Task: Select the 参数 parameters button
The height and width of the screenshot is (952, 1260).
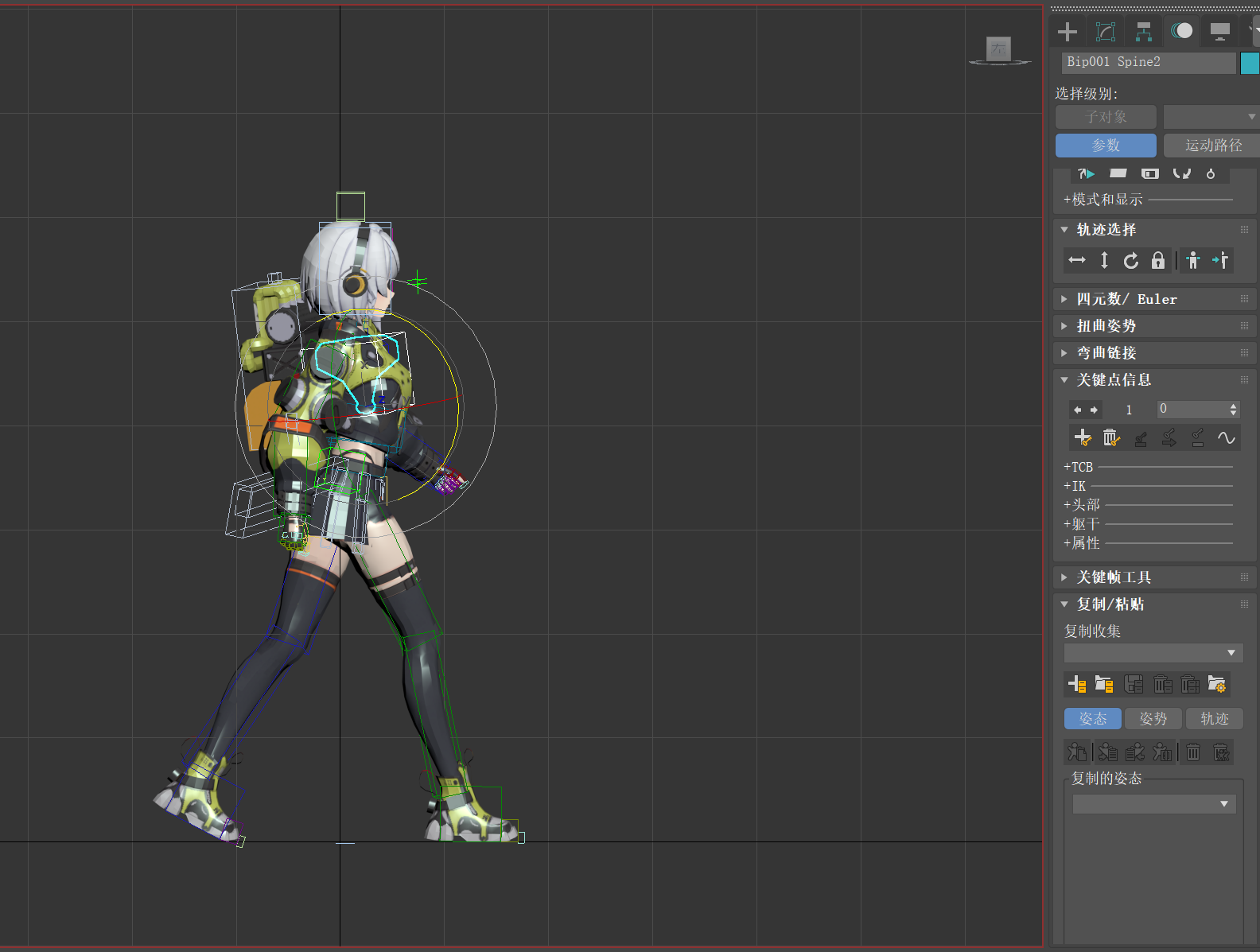Action: (1106, 146)
